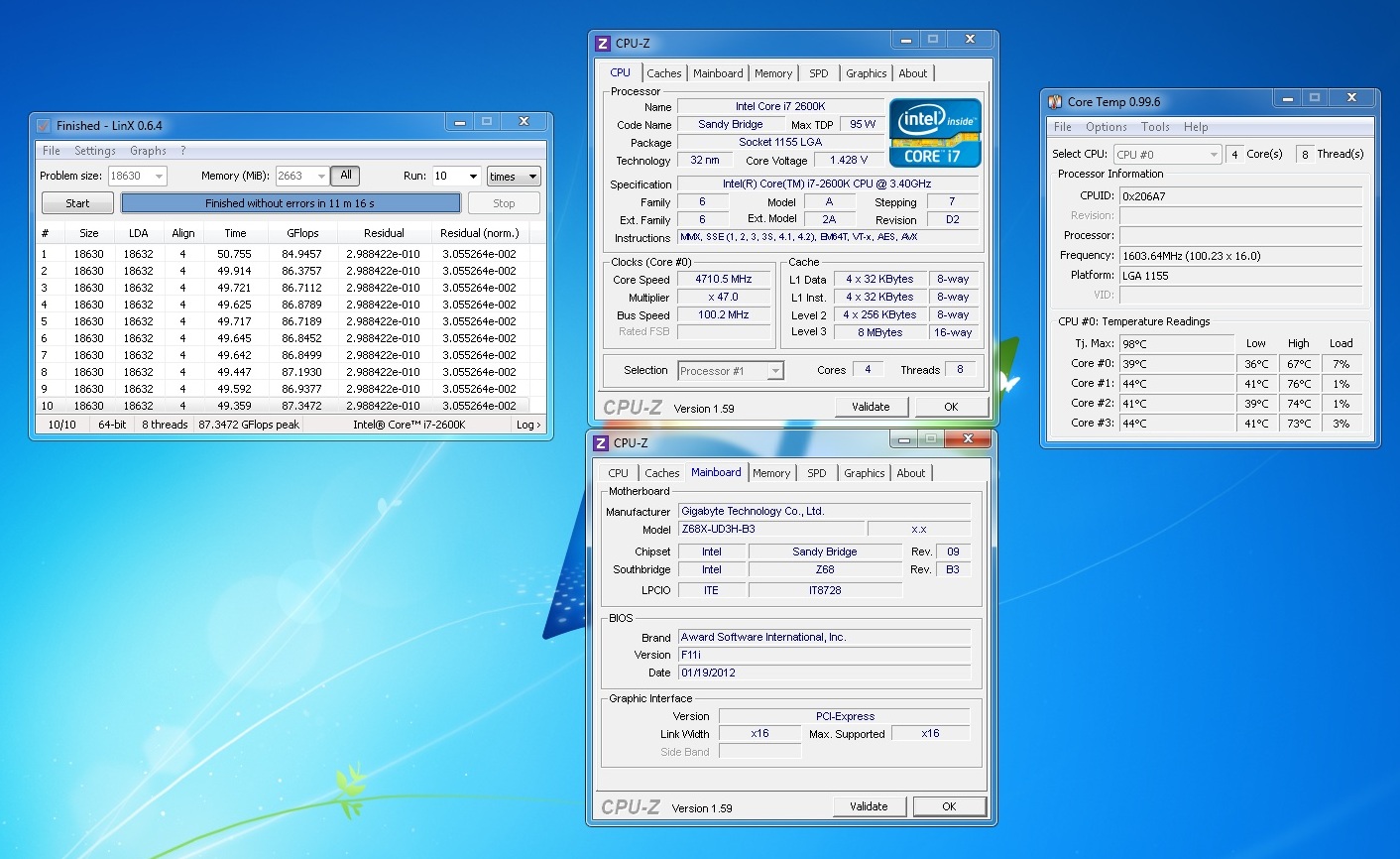The height and width of the screenshot is (859, 1400).
Task: Click the Finished without errors progress bar
Action: 291,203
